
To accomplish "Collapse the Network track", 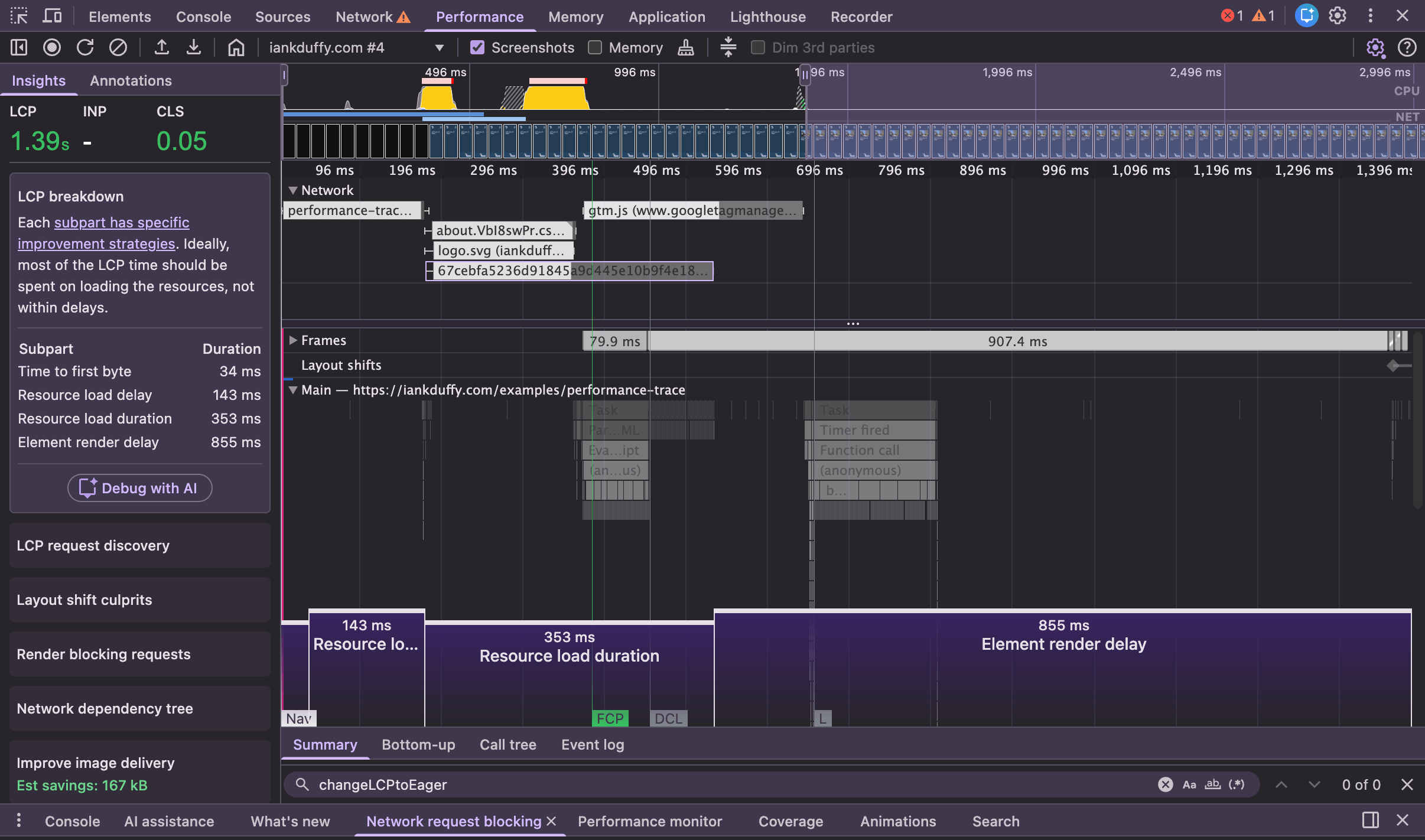I will (294, 190).
